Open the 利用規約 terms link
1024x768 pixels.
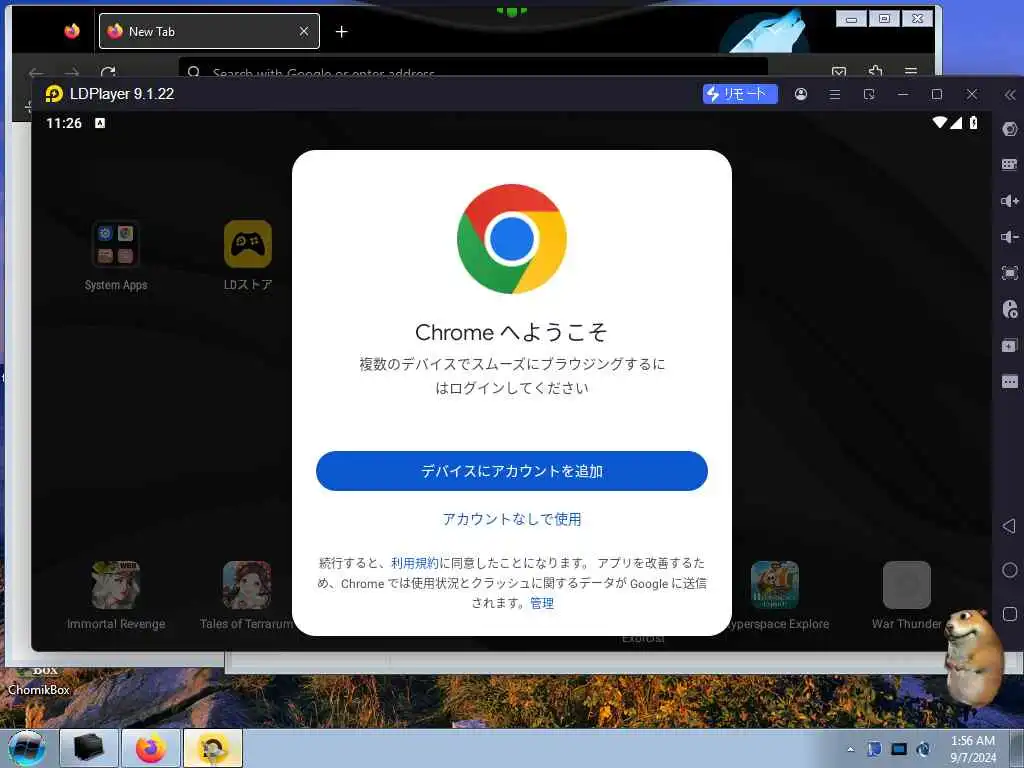click(415, 563)
